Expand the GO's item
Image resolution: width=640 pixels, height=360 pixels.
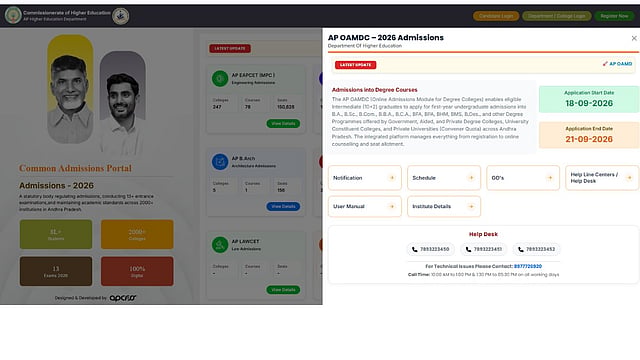point(523,178)
